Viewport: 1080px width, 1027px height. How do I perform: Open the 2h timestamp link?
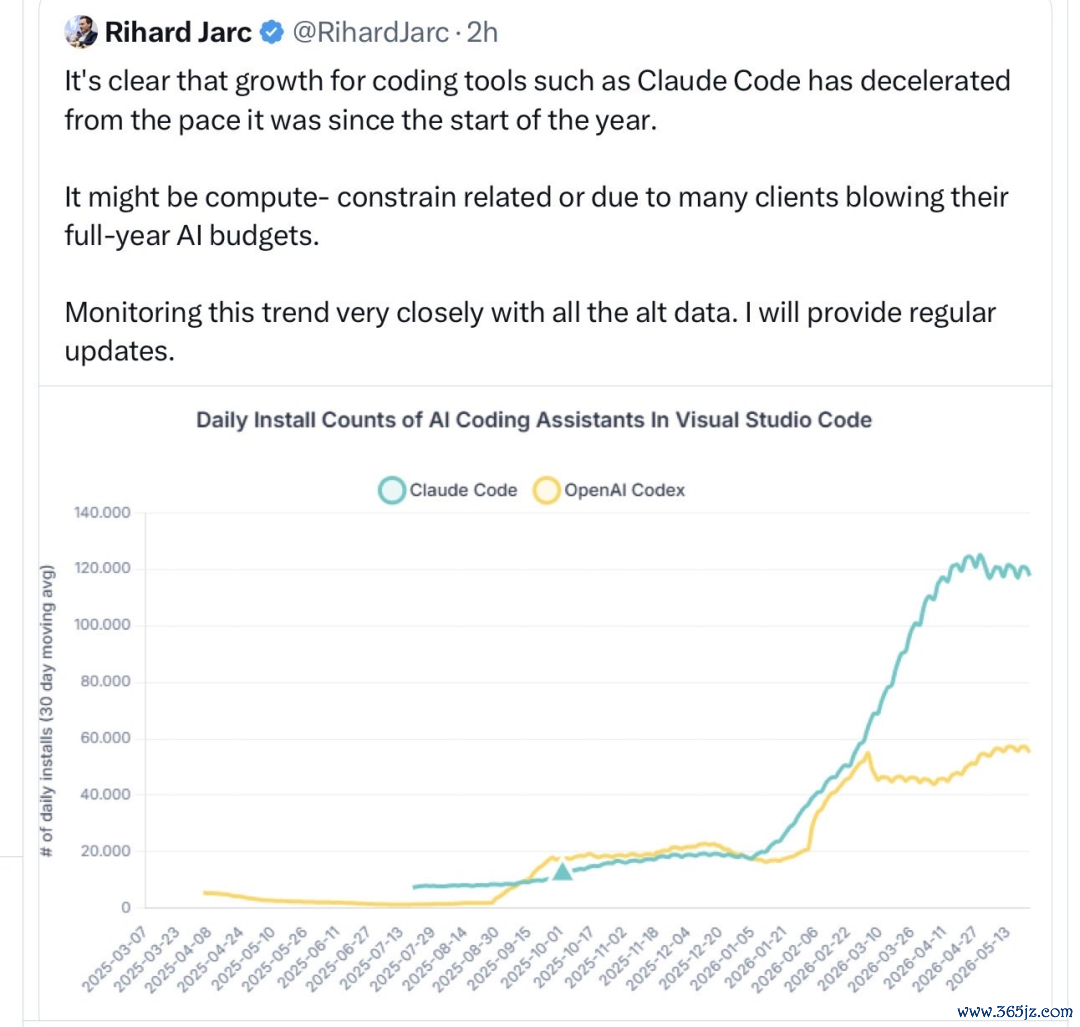pyautogui.click(x=482, y=32)
